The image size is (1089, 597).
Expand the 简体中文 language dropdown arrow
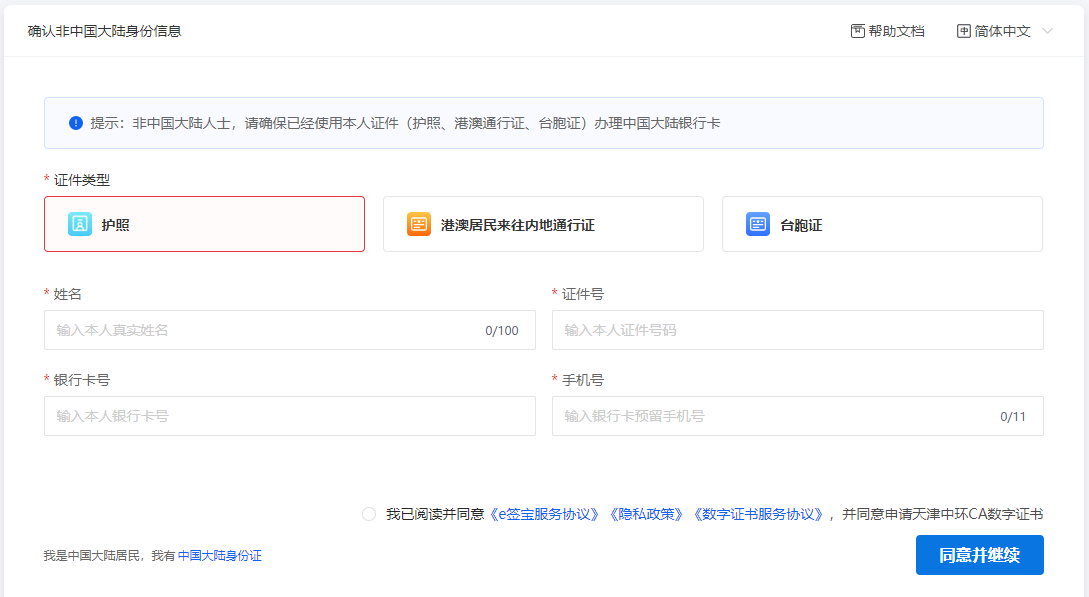[x=1048, y=31]
